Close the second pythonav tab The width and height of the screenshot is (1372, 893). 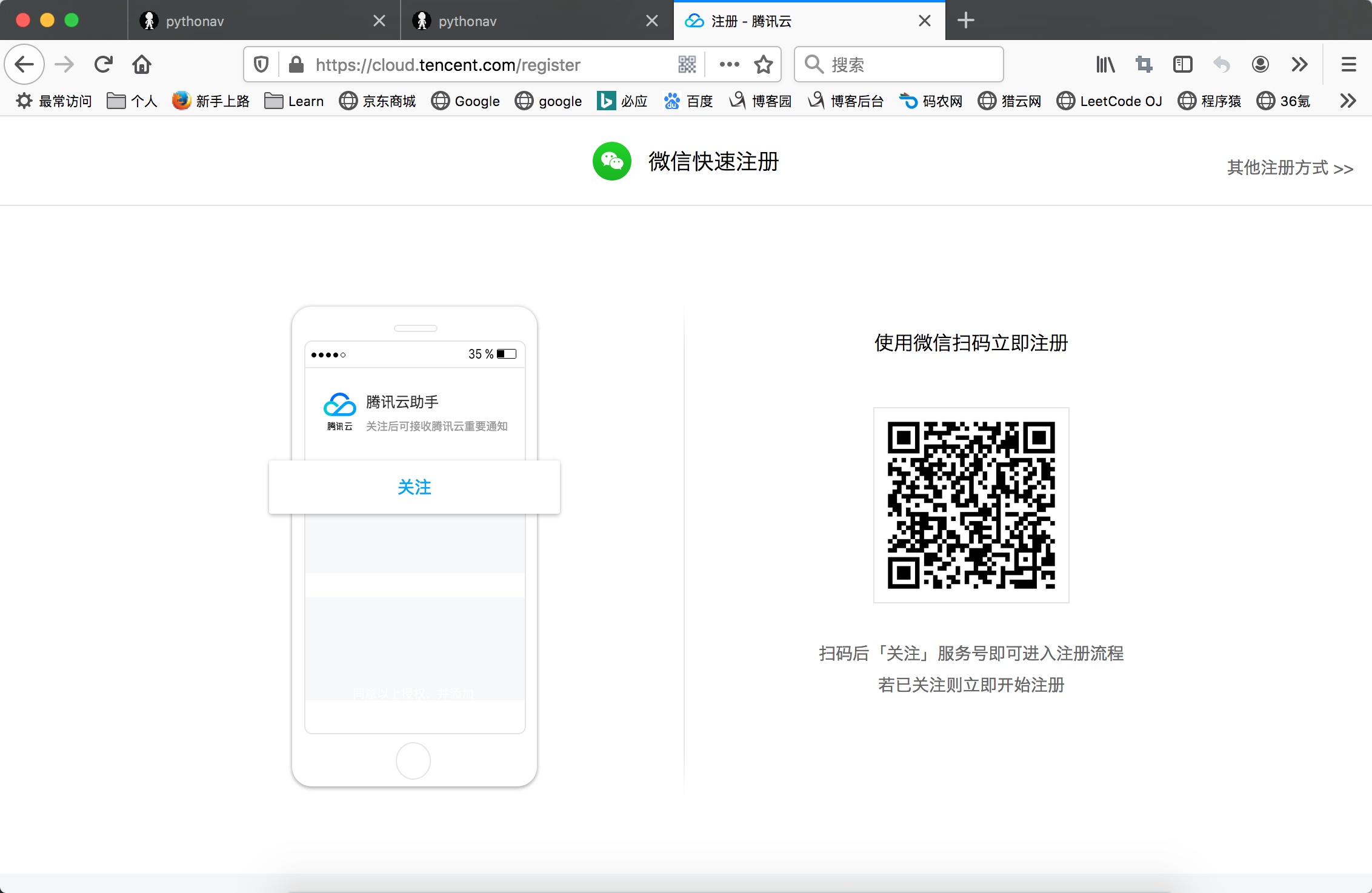(652, 21)
